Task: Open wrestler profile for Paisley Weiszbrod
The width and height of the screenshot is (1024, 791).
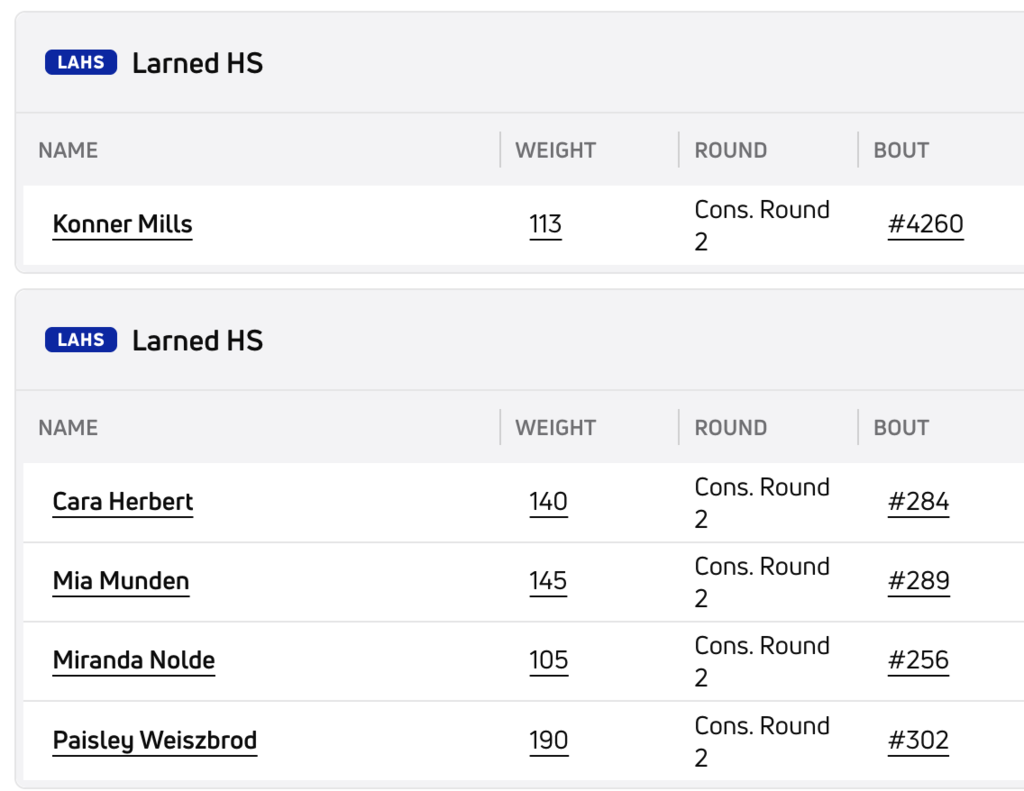Action: [x=154, y=740]
